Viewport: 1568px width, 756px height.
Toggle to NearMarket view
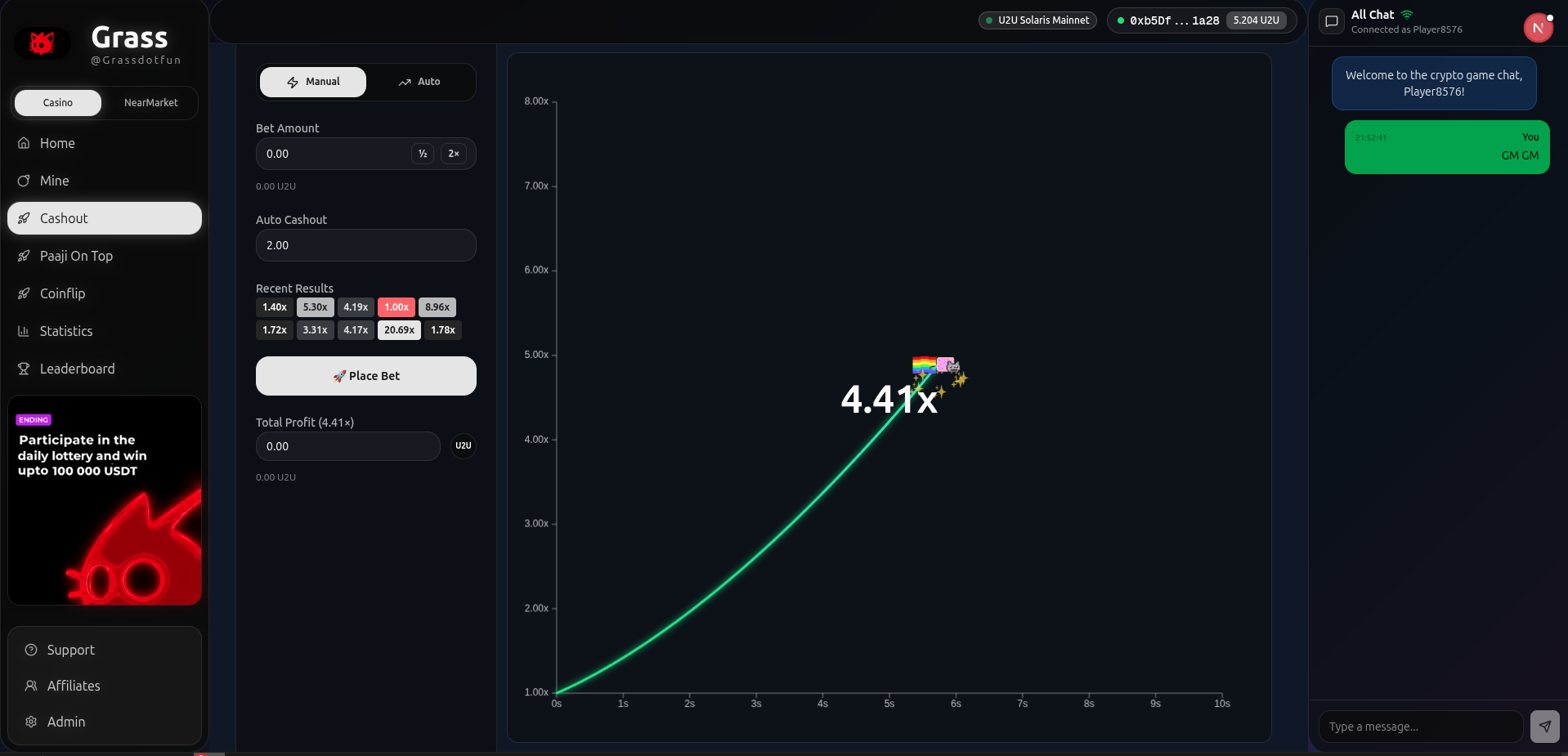tap(150, 103)
